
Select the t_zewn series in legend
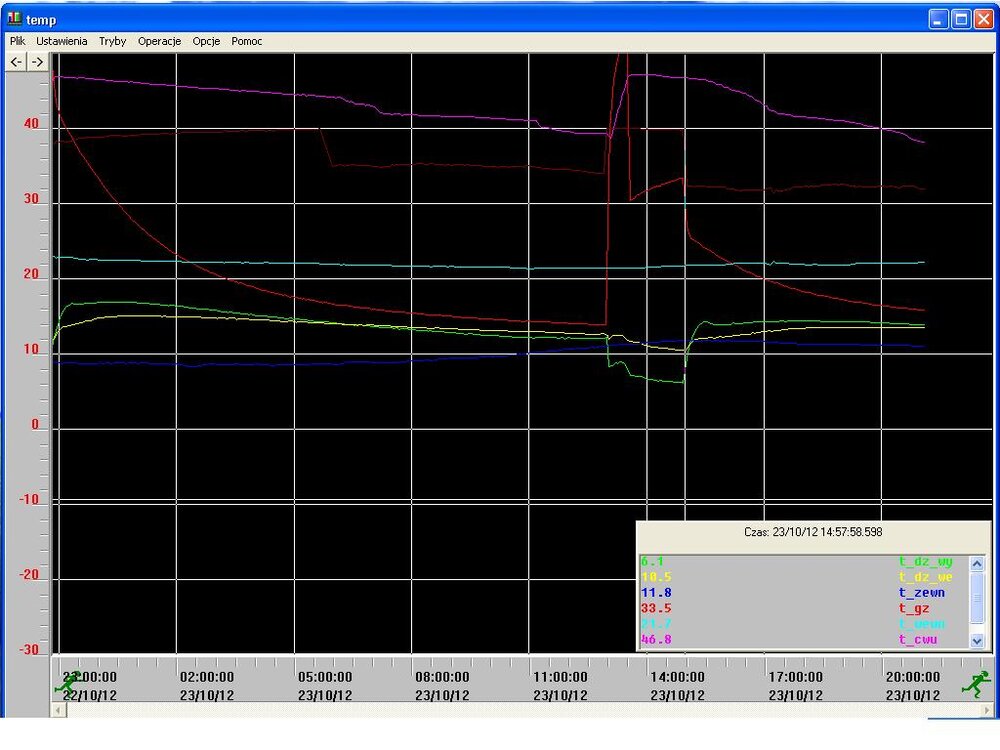tap(924, 593)
